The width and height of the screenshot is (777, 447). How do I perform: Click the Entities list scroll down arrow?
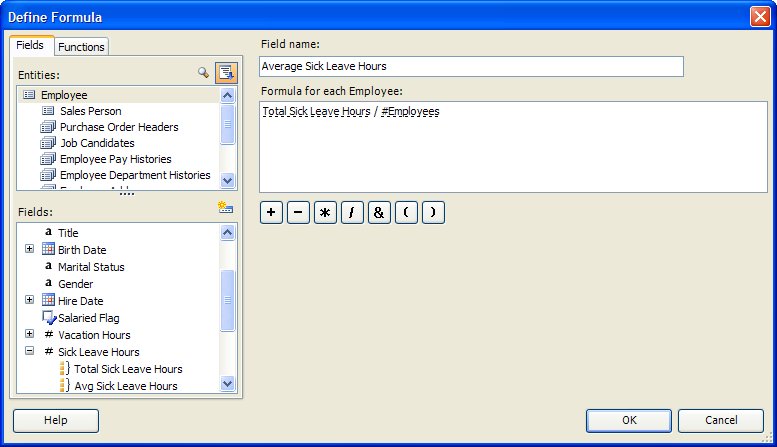[227, 180]
